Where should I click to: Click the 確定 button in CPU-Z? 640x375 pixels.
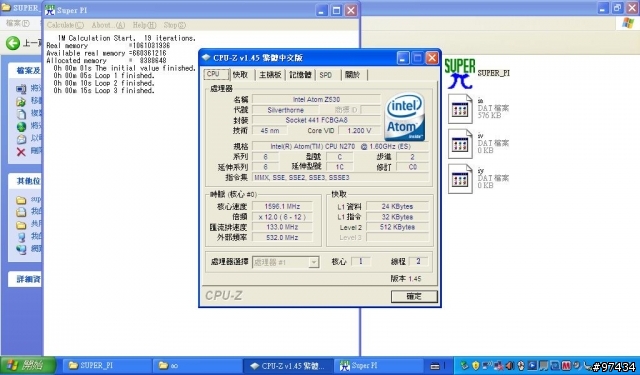(414, 296)
